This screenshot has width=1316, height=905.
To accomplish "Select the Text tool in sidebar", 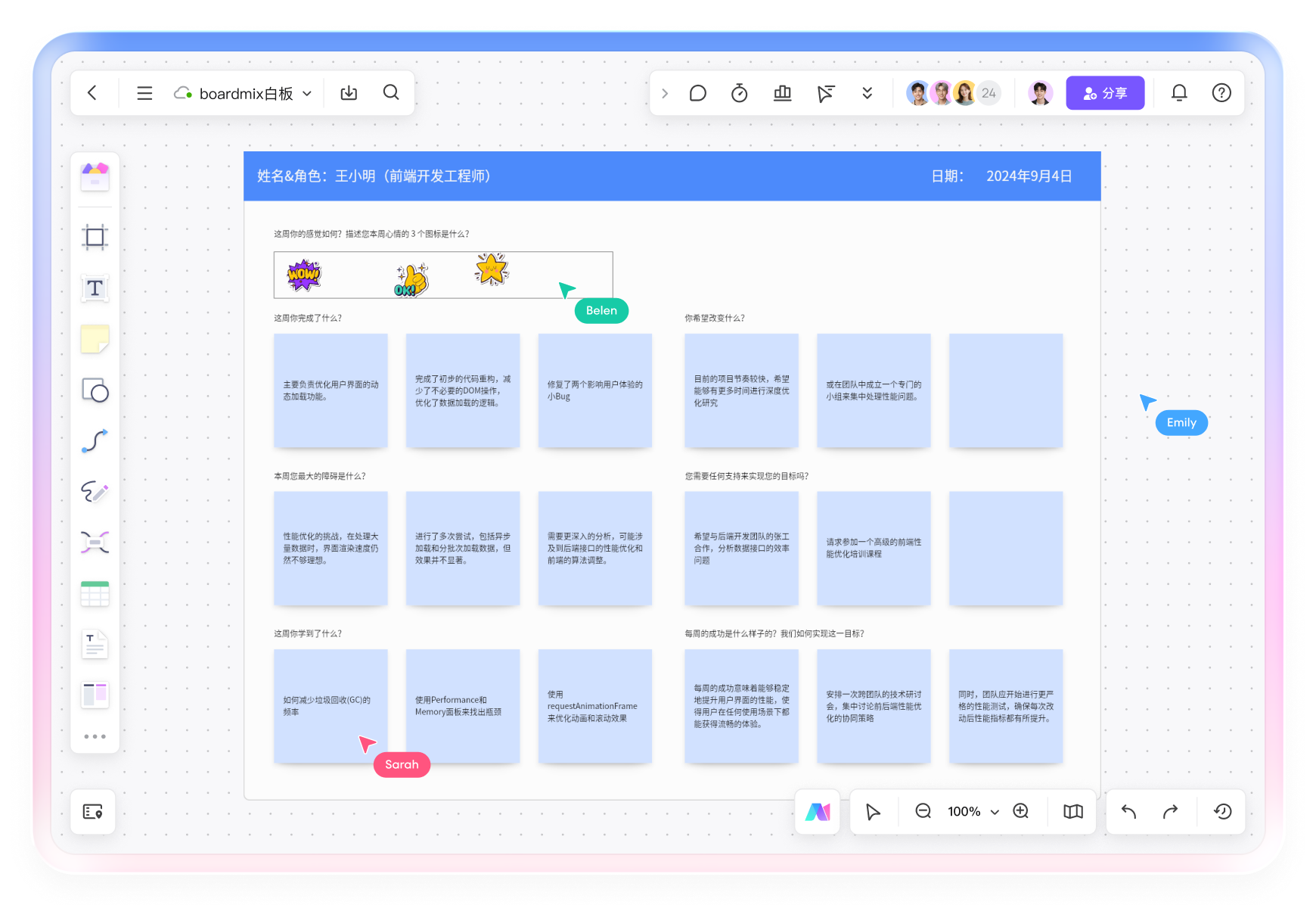I will 95,288.
